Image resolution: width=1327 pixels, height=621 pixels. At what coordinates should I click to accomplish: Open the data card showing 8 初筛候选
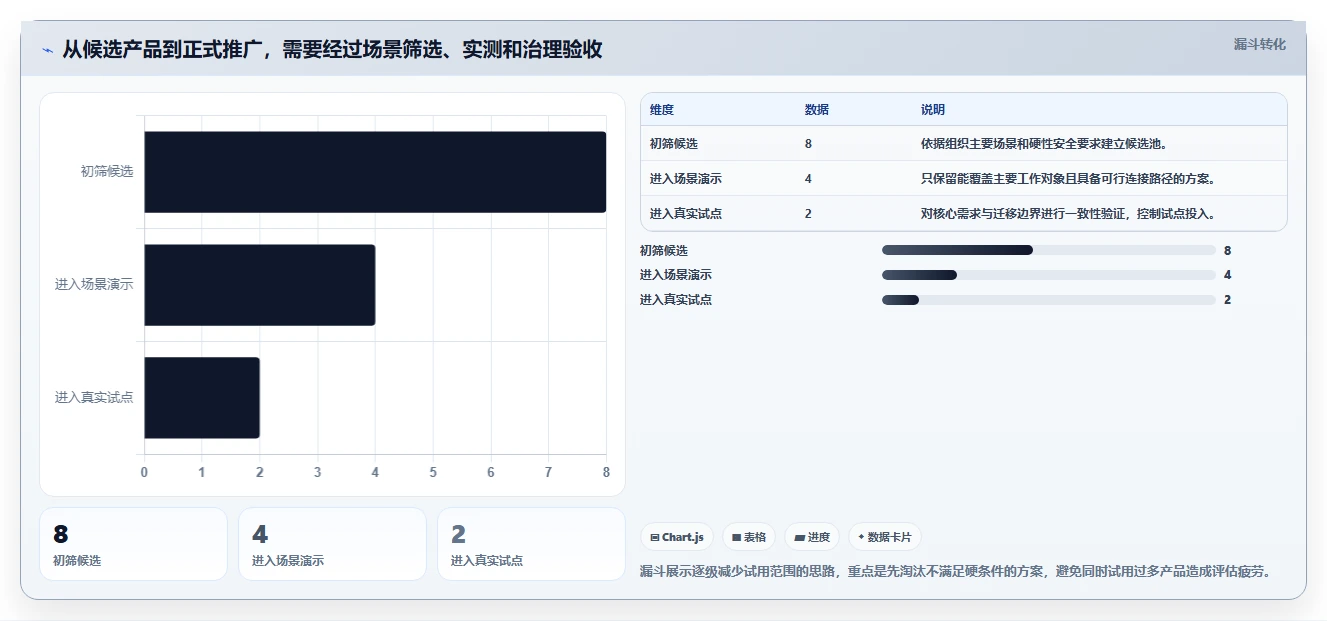pos(134,544)
